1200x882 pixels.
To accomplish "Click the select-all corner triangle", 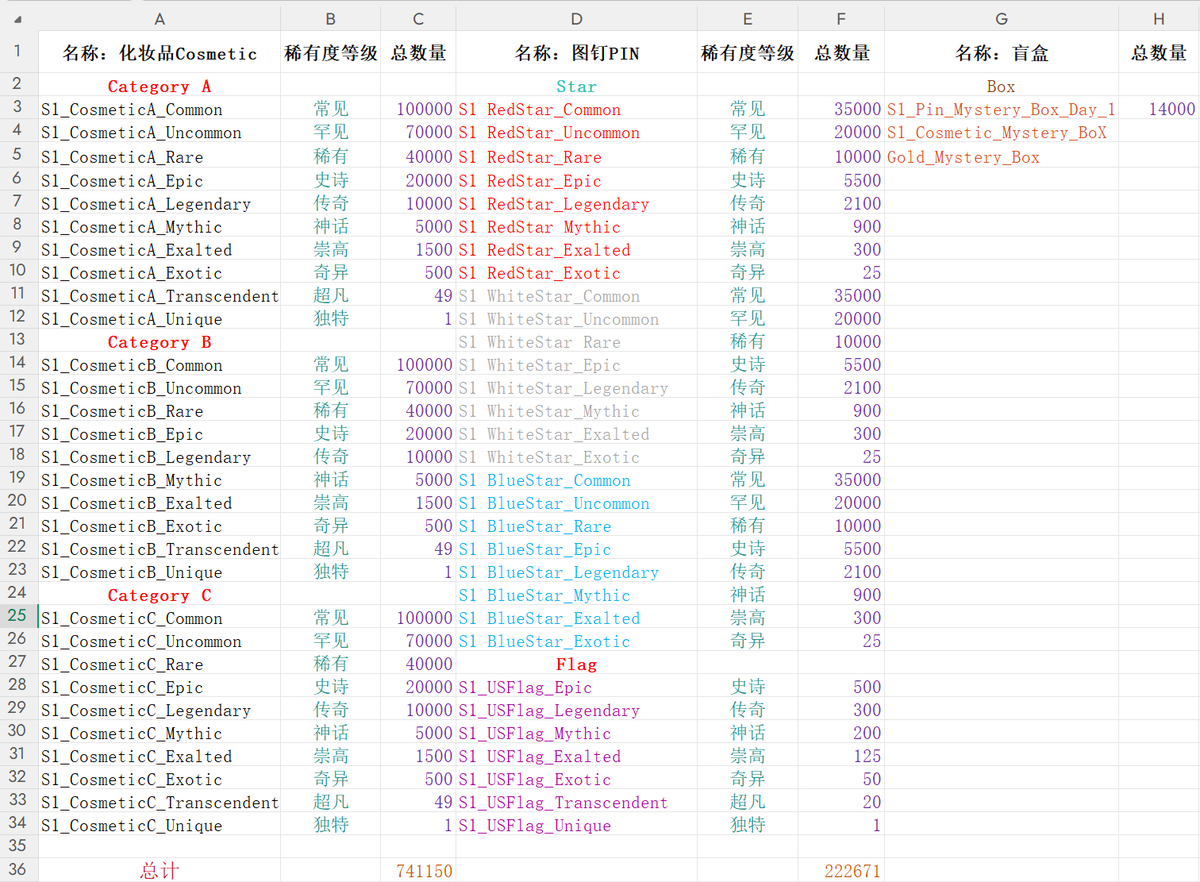I will (19, 19).
